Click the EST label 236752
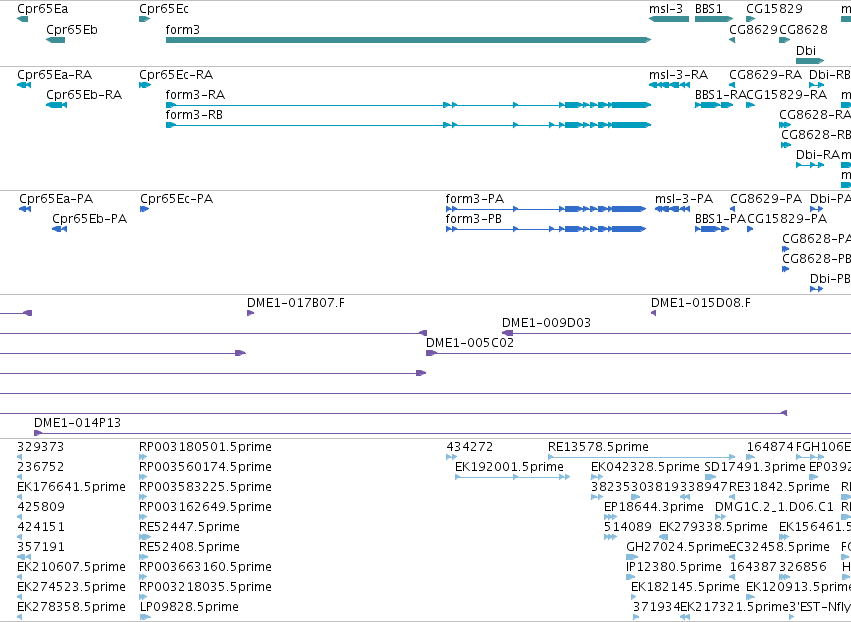The width and height of the screenshot is (851, 622). (41, 467)
